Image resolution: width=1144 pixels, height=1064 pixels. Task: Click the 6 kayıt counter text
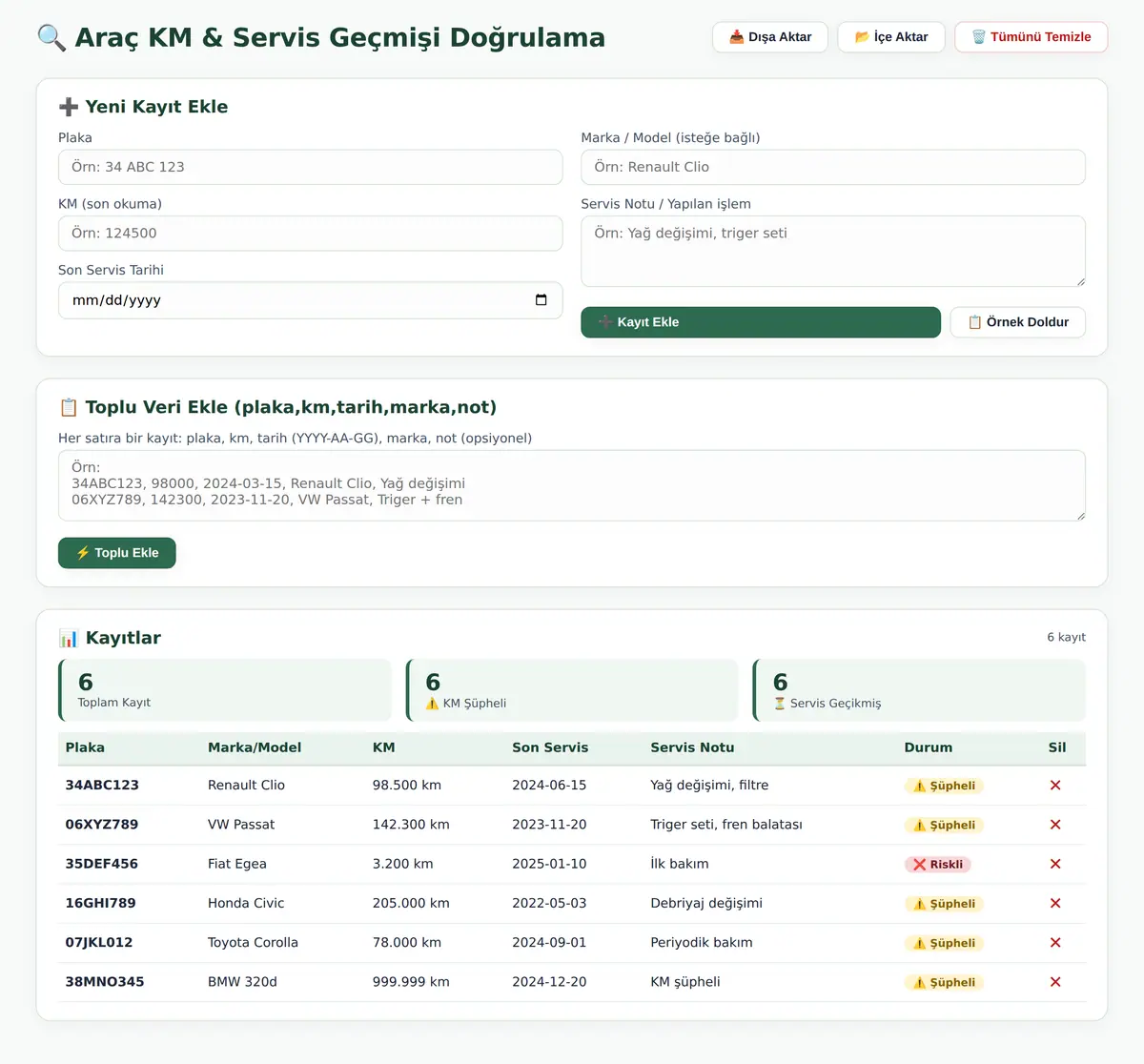pyautogui.click(x=1066, y=637)
